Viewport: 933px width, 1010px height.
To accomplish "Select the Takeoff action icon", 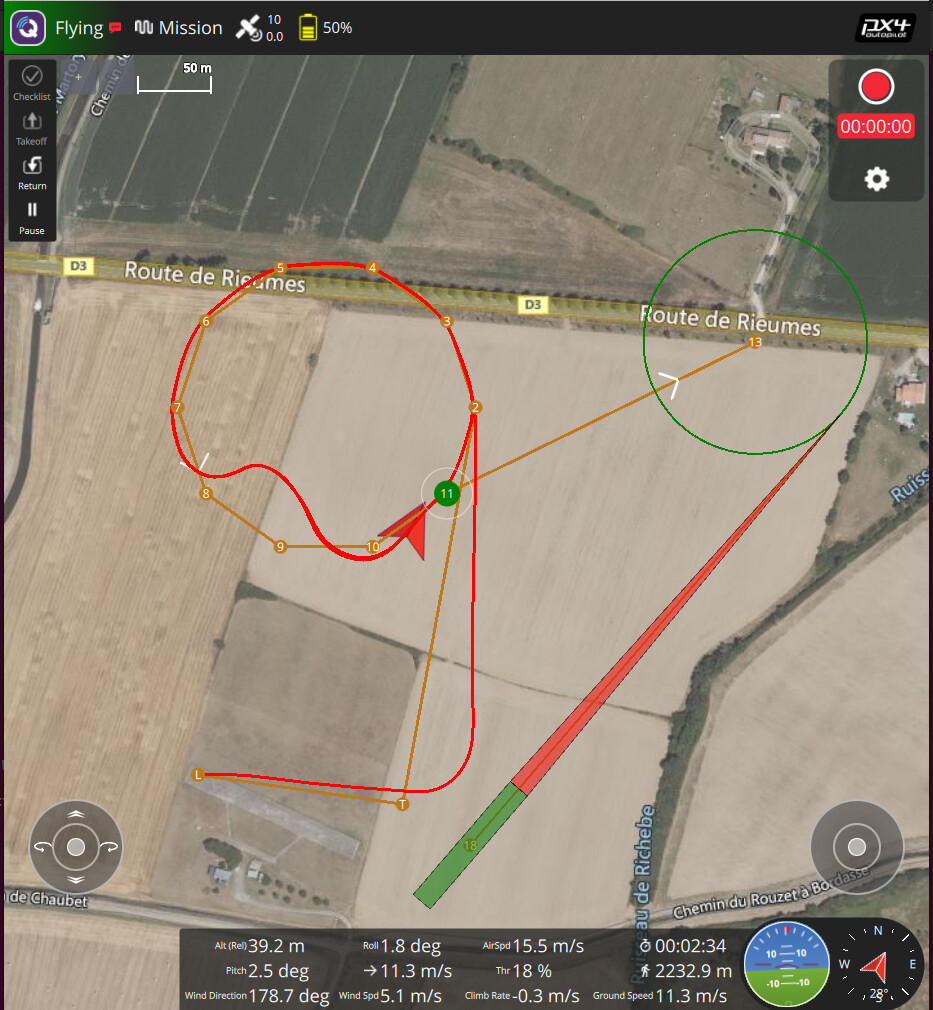I will [32, 128].
